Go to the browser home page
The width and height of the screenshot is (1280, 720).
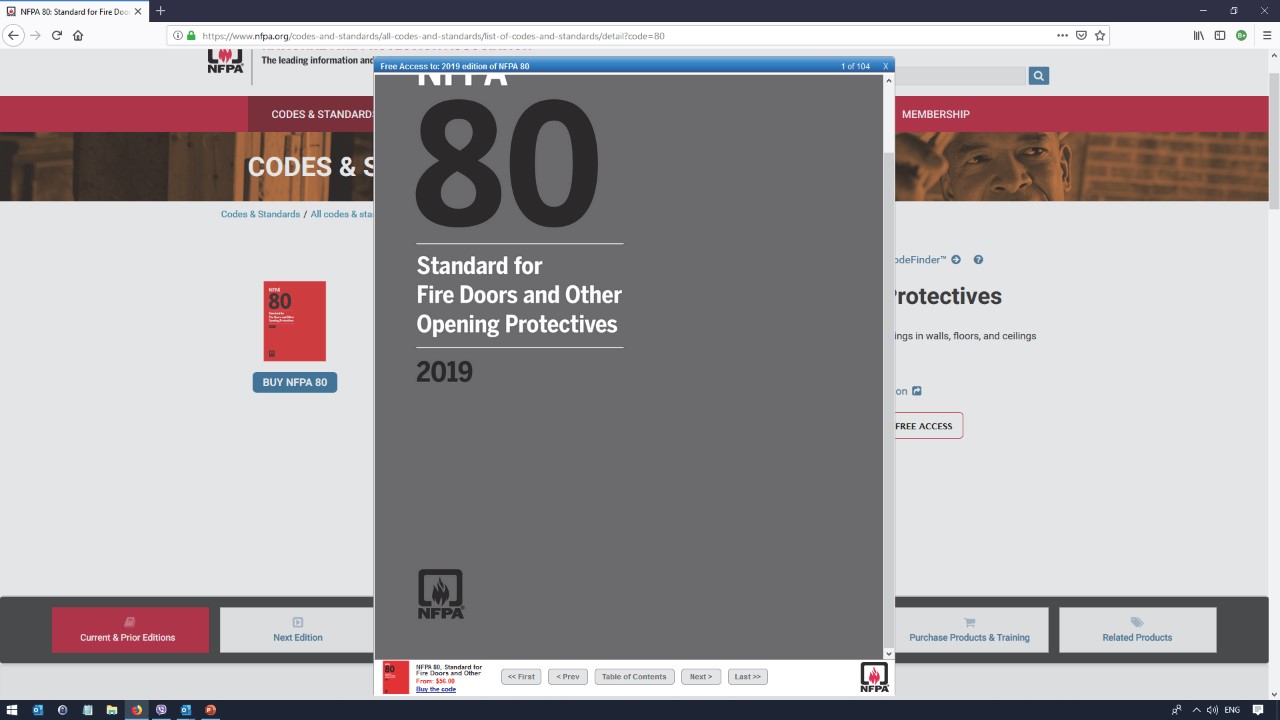[78, 35]
